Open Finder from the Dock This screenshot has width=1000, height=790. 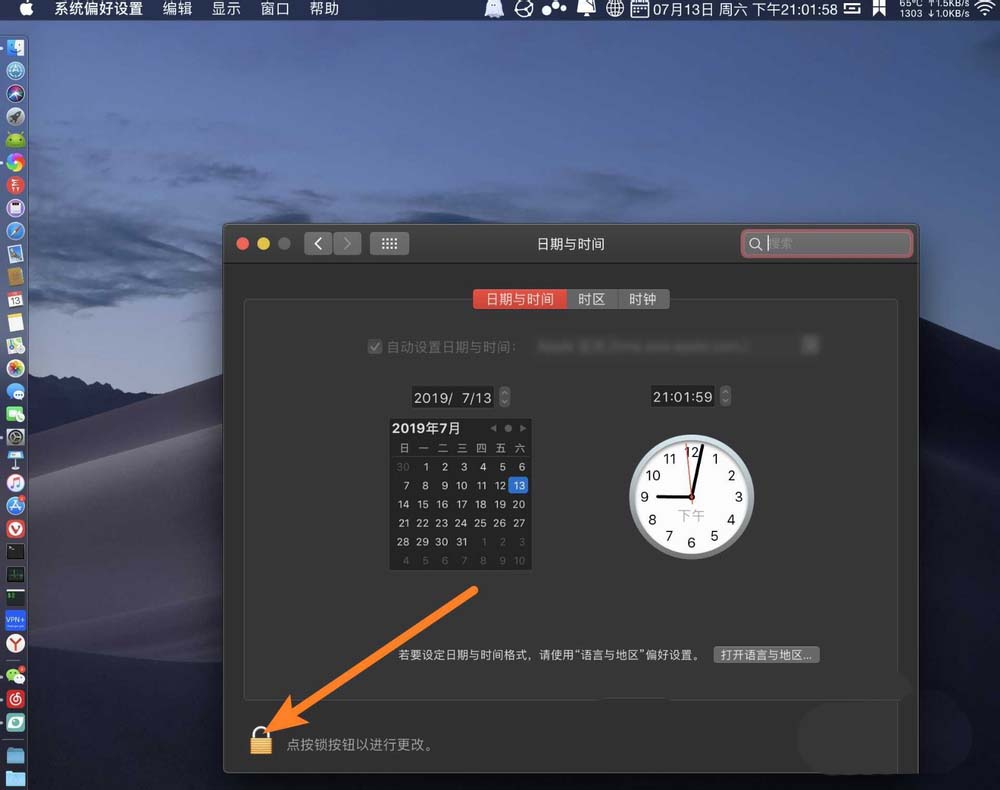point(15,45)
